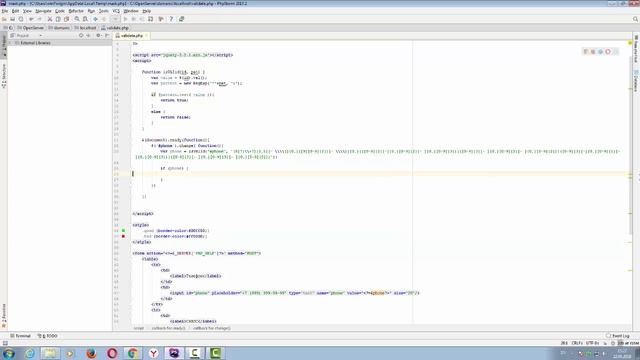The image size is (640, 360).
Task: Click the Undo toolbar icon
Action: [31, 19]
